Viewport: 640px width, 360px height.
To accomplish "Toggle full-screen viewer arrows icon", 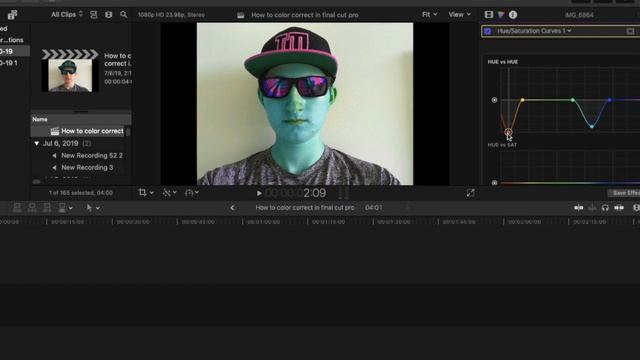I will pyautogui.click(x=470, y=193).
